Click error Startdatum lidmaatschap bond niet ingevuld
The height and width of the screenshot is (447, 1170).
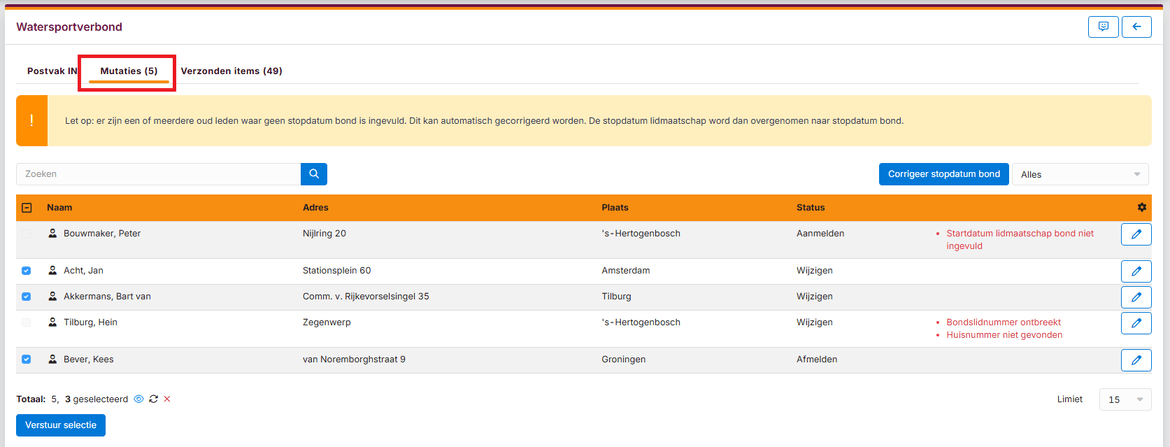(x=1020, y=240)
